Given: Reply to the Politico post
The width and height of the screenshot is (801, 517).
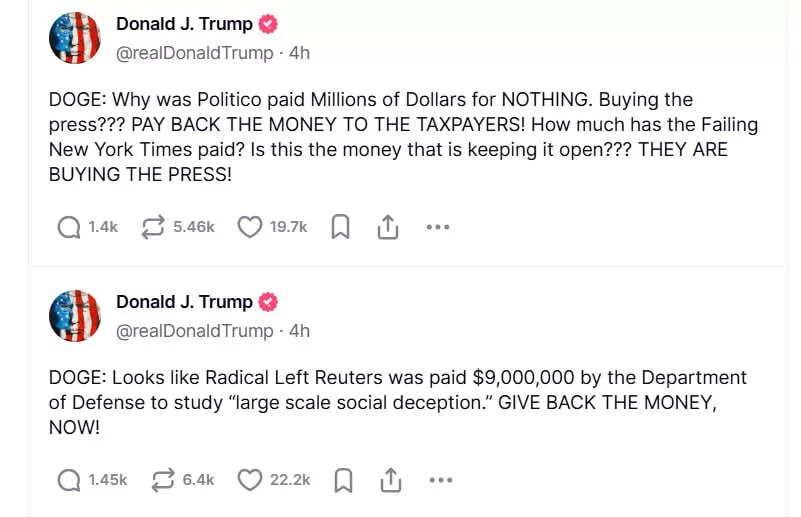Looking at the screenshot, I should (69, 228).
